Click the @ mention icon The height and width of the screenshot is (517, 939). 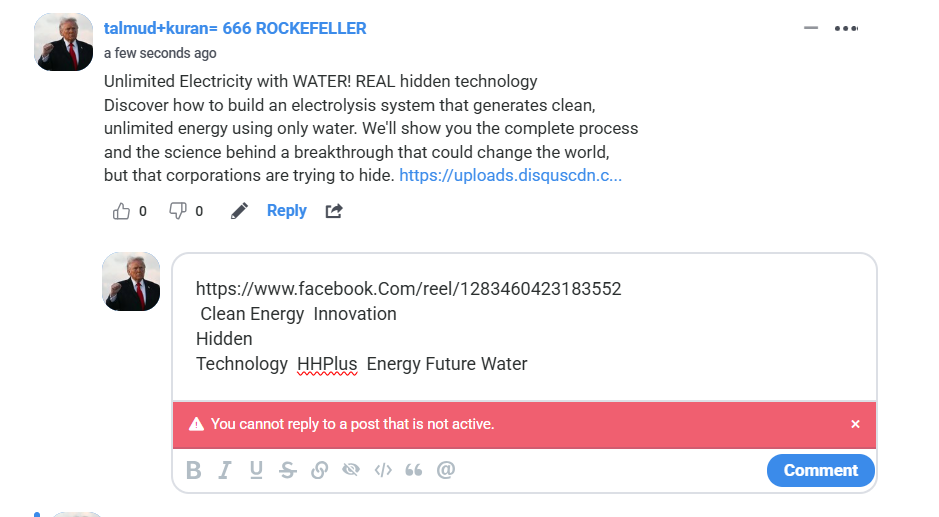(x=446, y=471)
